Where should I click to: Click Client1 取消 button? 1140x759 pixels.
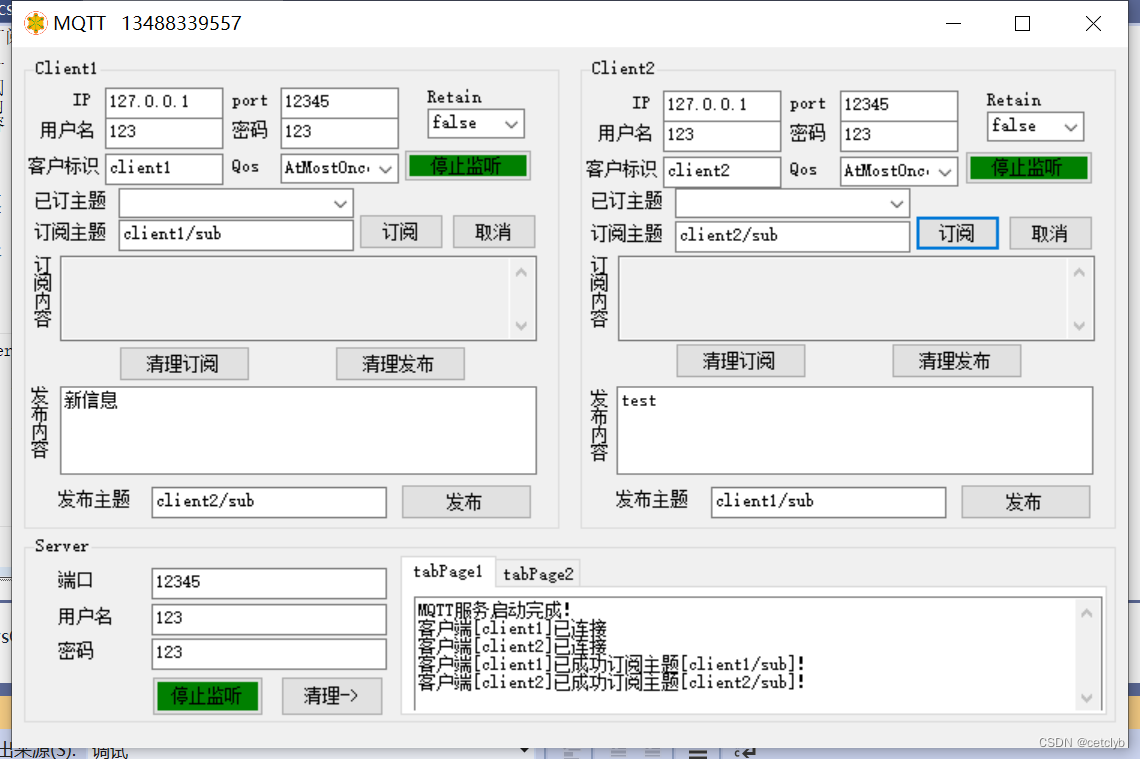point(494,232)
